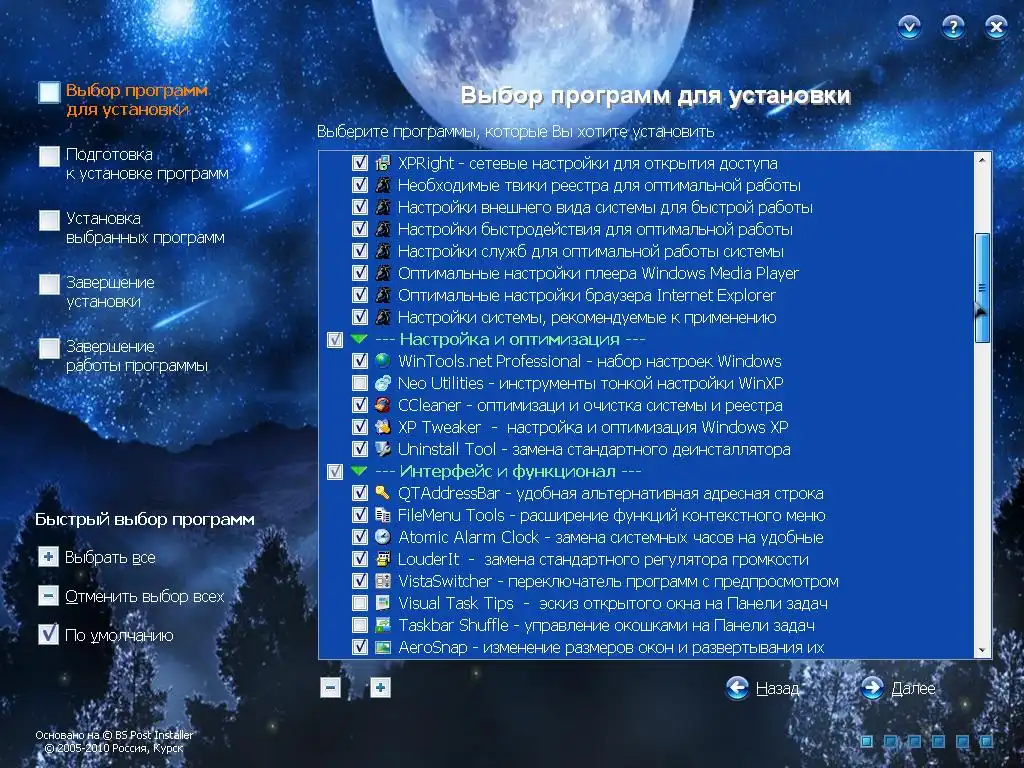Click the scrollbar up arrow
Viewport: 1024px width, 768px height.
pos(982,159)
